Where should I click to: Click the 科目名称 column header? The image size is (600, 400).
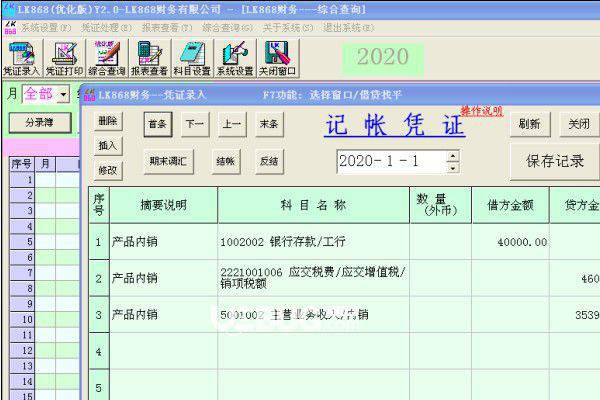pyautogui.click(x=313, y=205)
